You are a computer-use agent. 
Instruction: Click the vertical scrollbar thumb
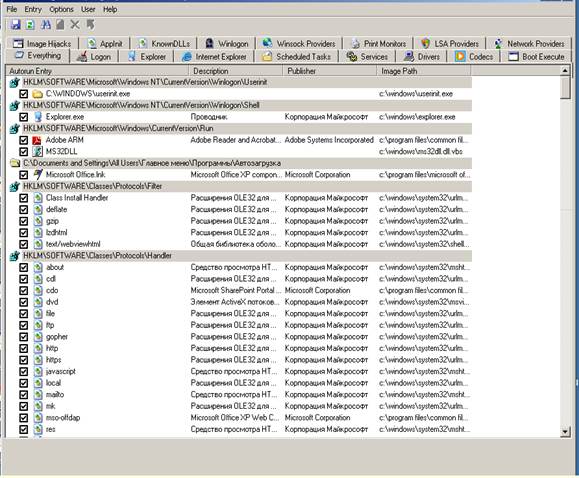tap(565, 88)
